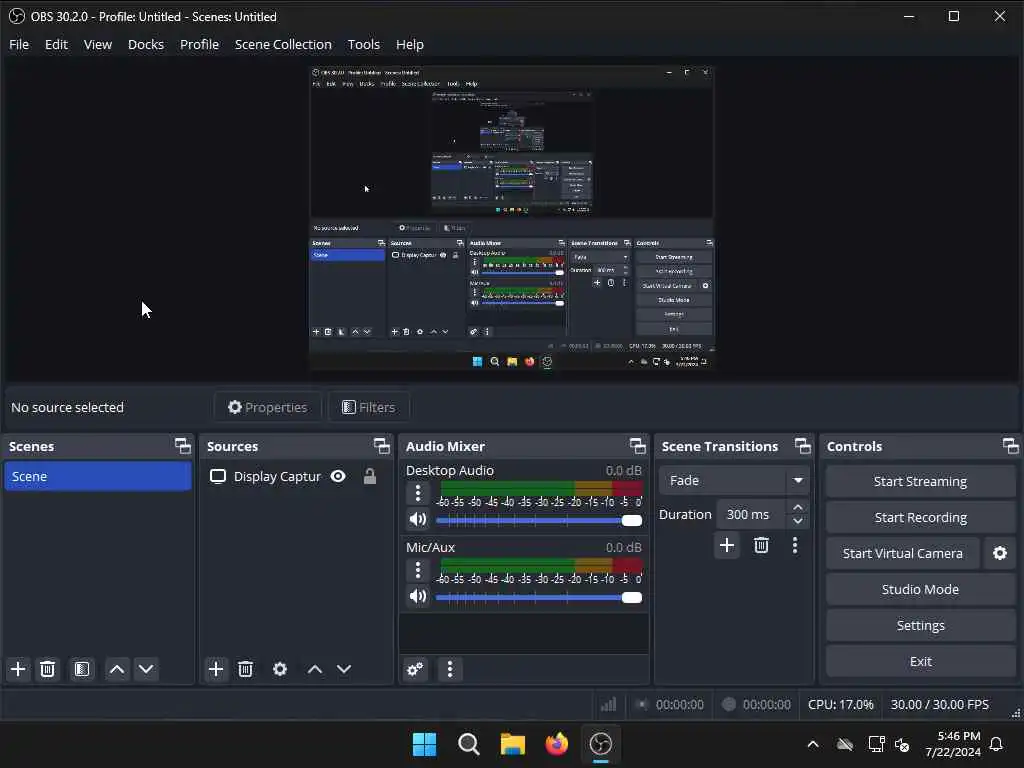Open Desktop Audio options three-dot menu

418,492
